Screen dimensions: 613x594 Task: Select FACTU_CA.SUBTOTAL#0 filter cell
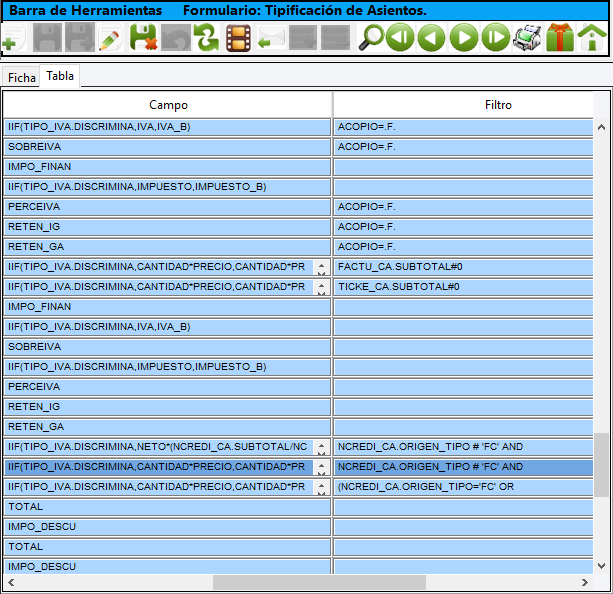coord(463,267)
